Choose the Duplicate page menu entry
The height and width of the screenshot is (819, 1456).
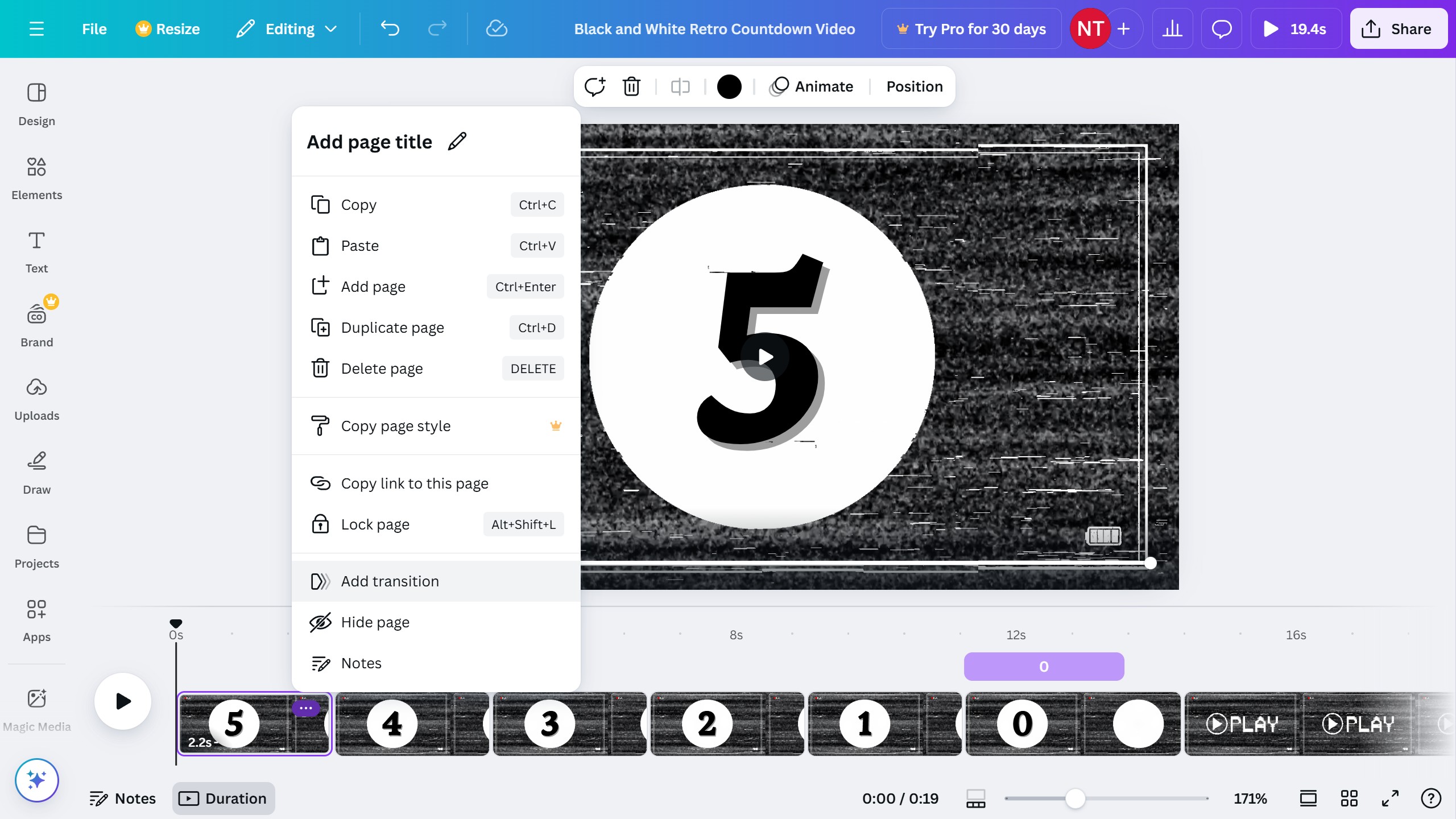pos(392,328)
